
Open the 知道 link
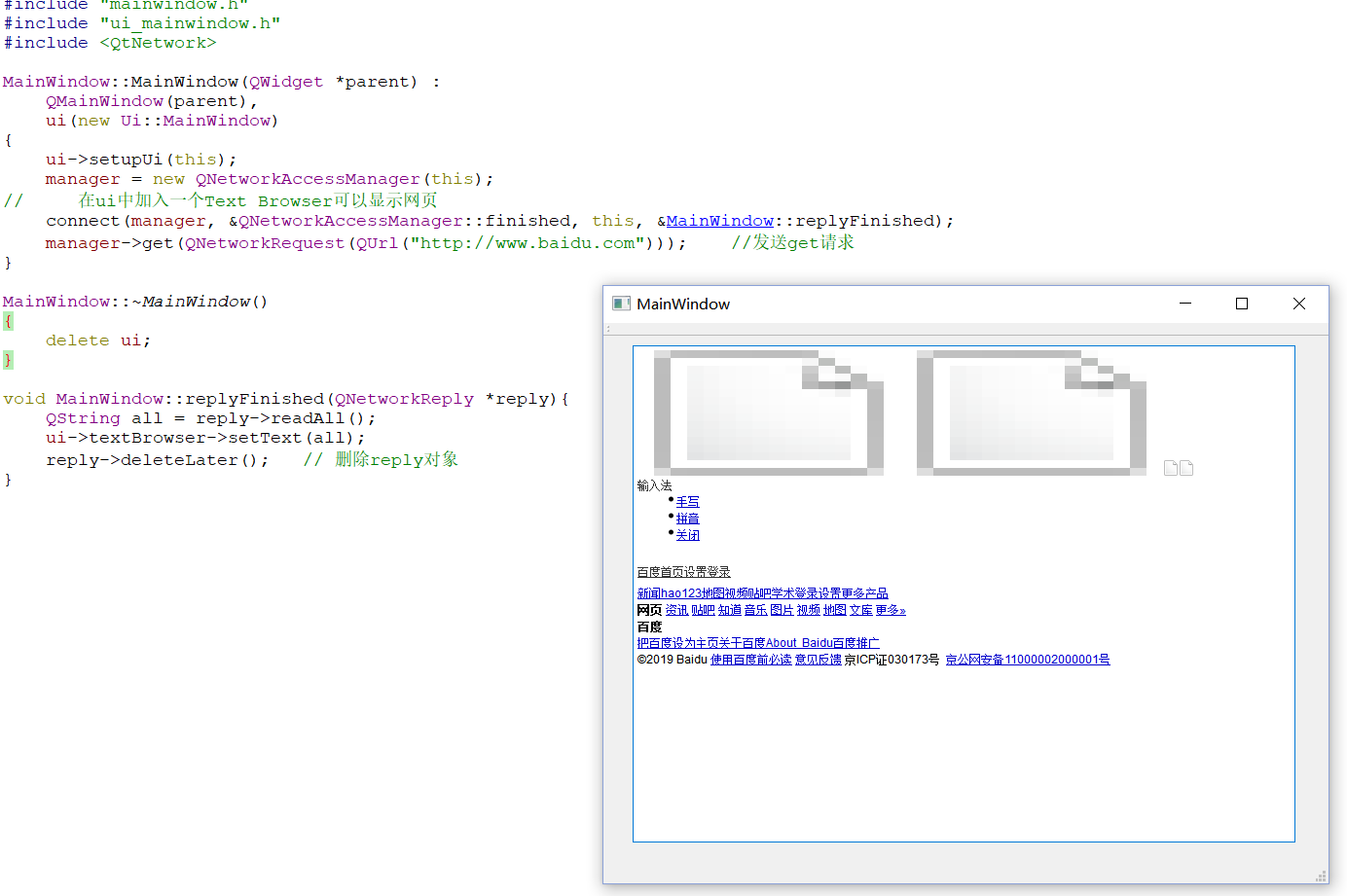tap(730, 610)
